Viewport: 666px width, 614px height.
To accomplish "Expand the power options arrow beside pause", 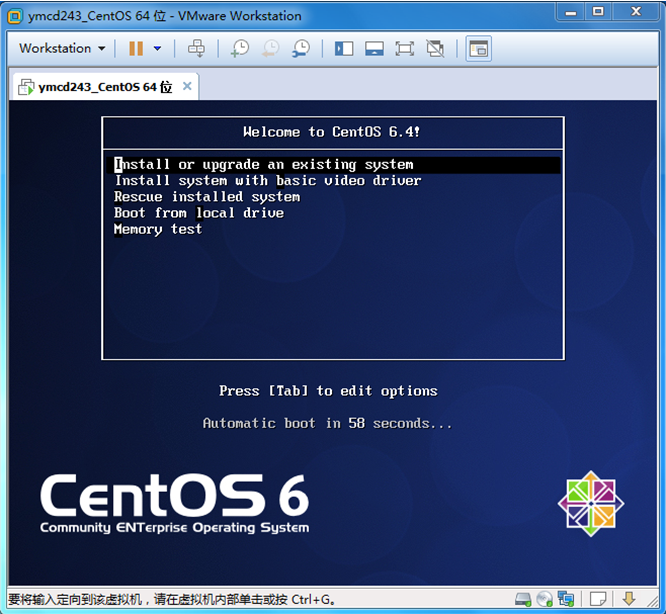I will (157, 48).
